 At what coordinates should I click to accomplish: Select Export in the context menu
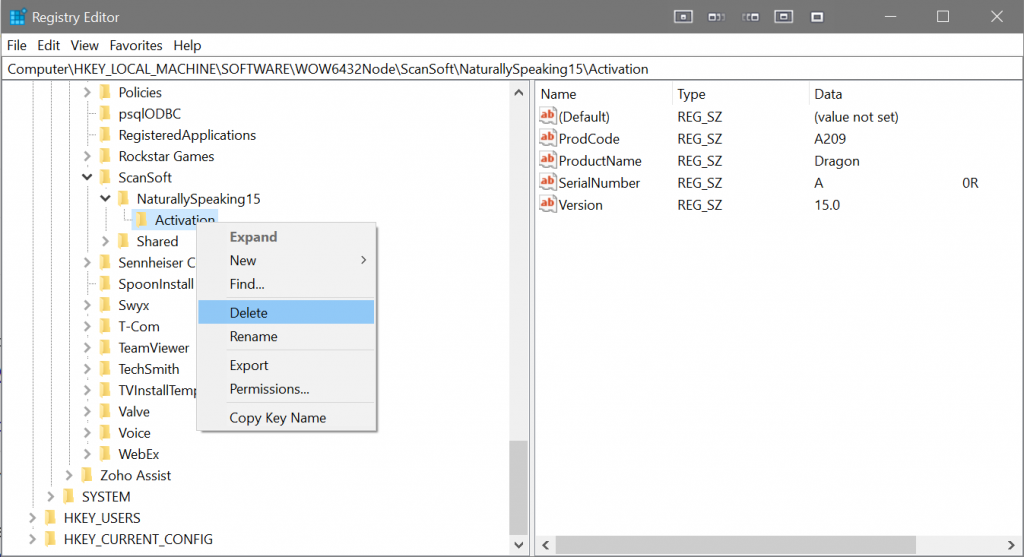pyautogui.click(x=286, y=365)
